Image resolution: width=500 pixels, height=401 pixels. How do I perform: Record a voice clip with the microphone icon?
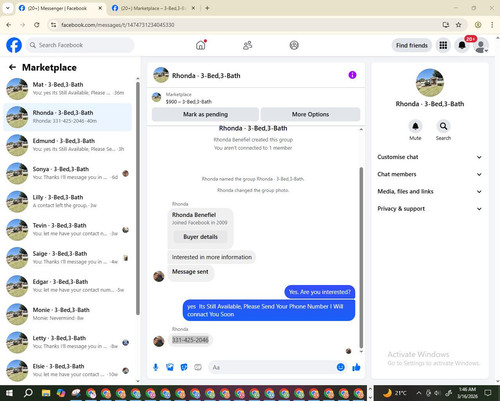pyautogui.click(x=156, y=367)
